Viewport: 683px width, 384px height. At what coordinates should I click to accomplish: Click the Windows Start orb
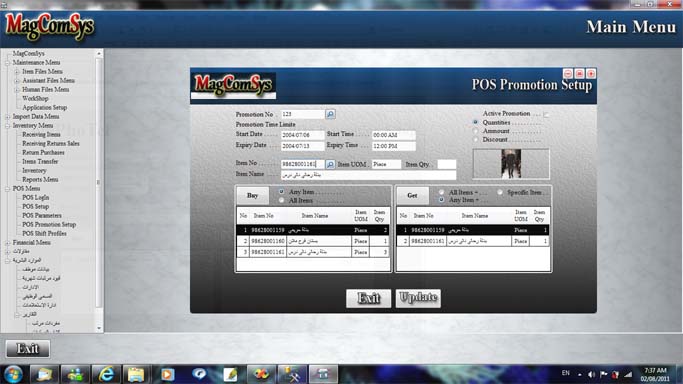coord(13,374)
